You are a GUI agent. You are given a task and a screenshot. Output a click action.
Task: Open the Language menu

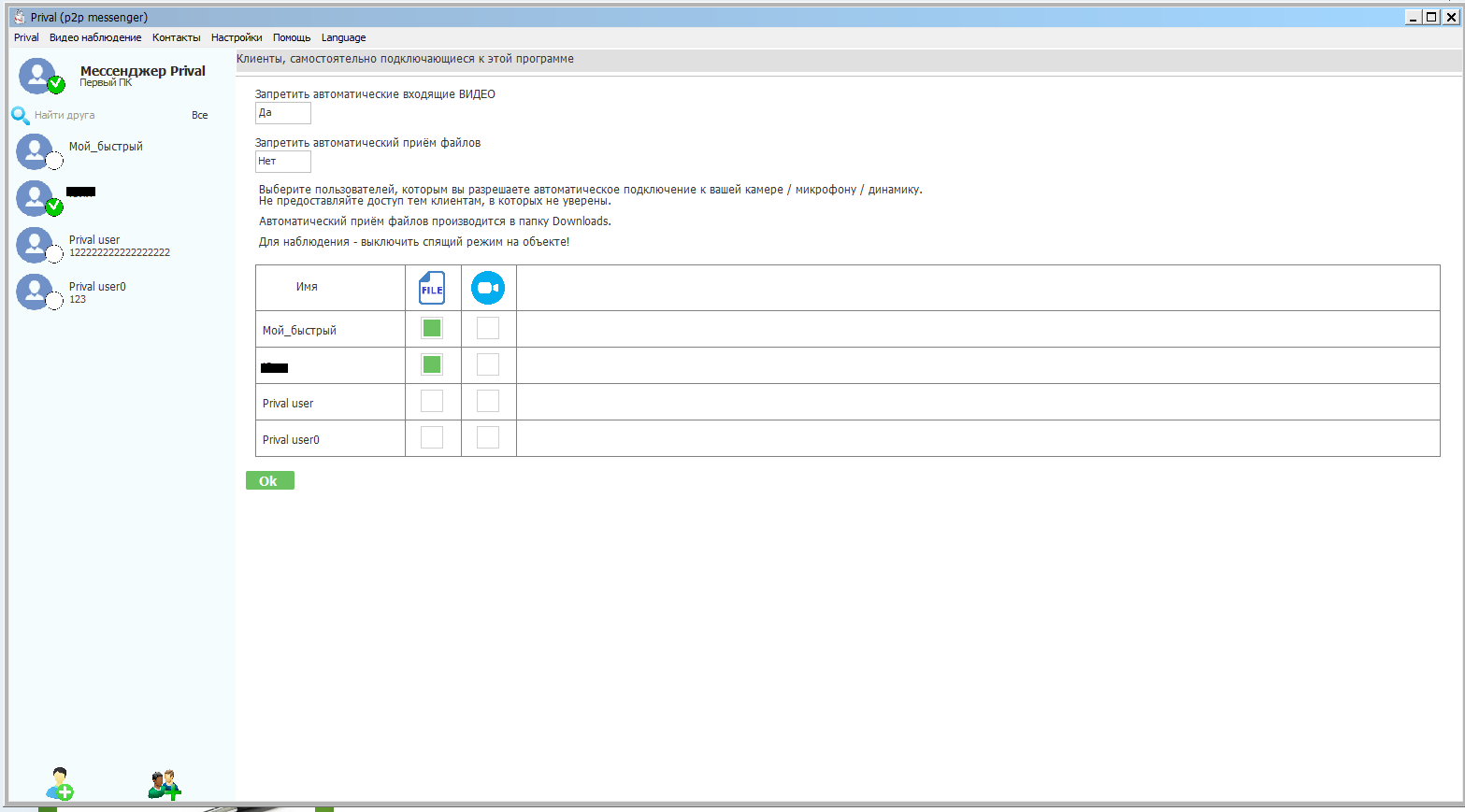coord(343,38)
